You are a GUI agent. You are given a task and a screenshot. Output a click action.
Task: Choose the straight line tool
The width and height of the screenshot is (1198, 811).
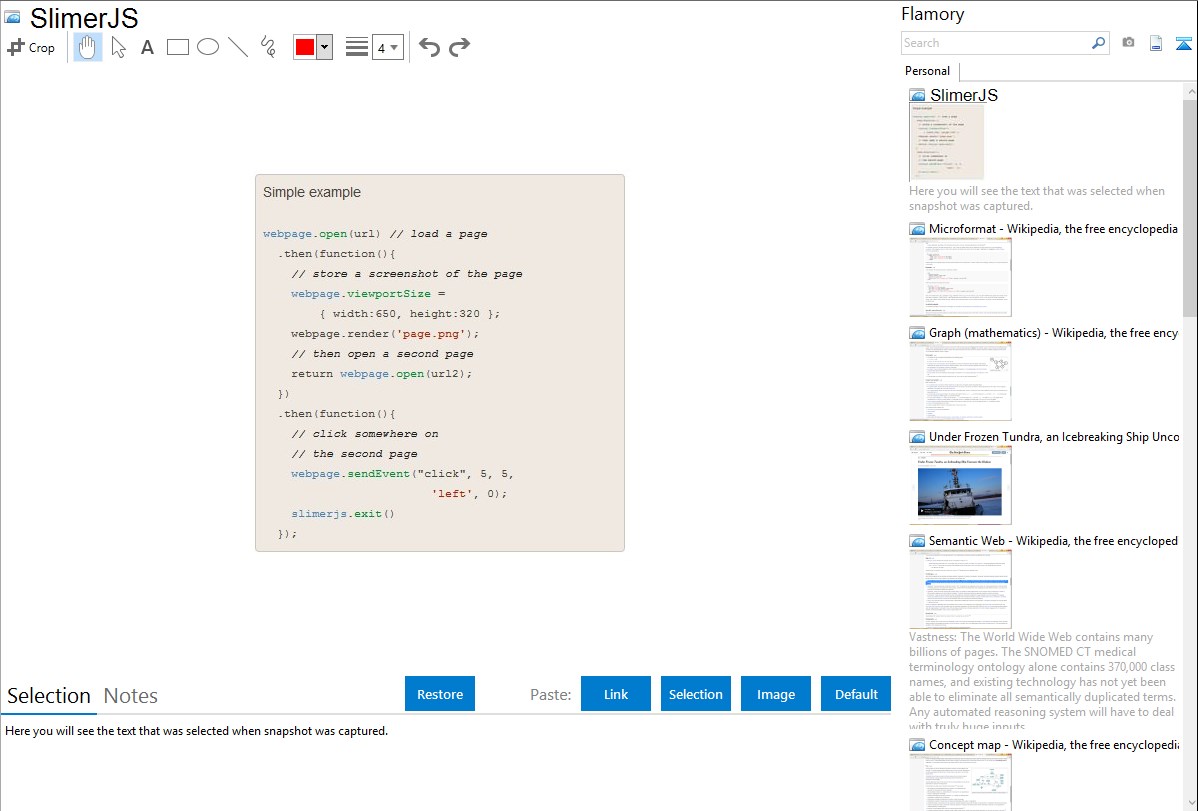tap(238, 47)
